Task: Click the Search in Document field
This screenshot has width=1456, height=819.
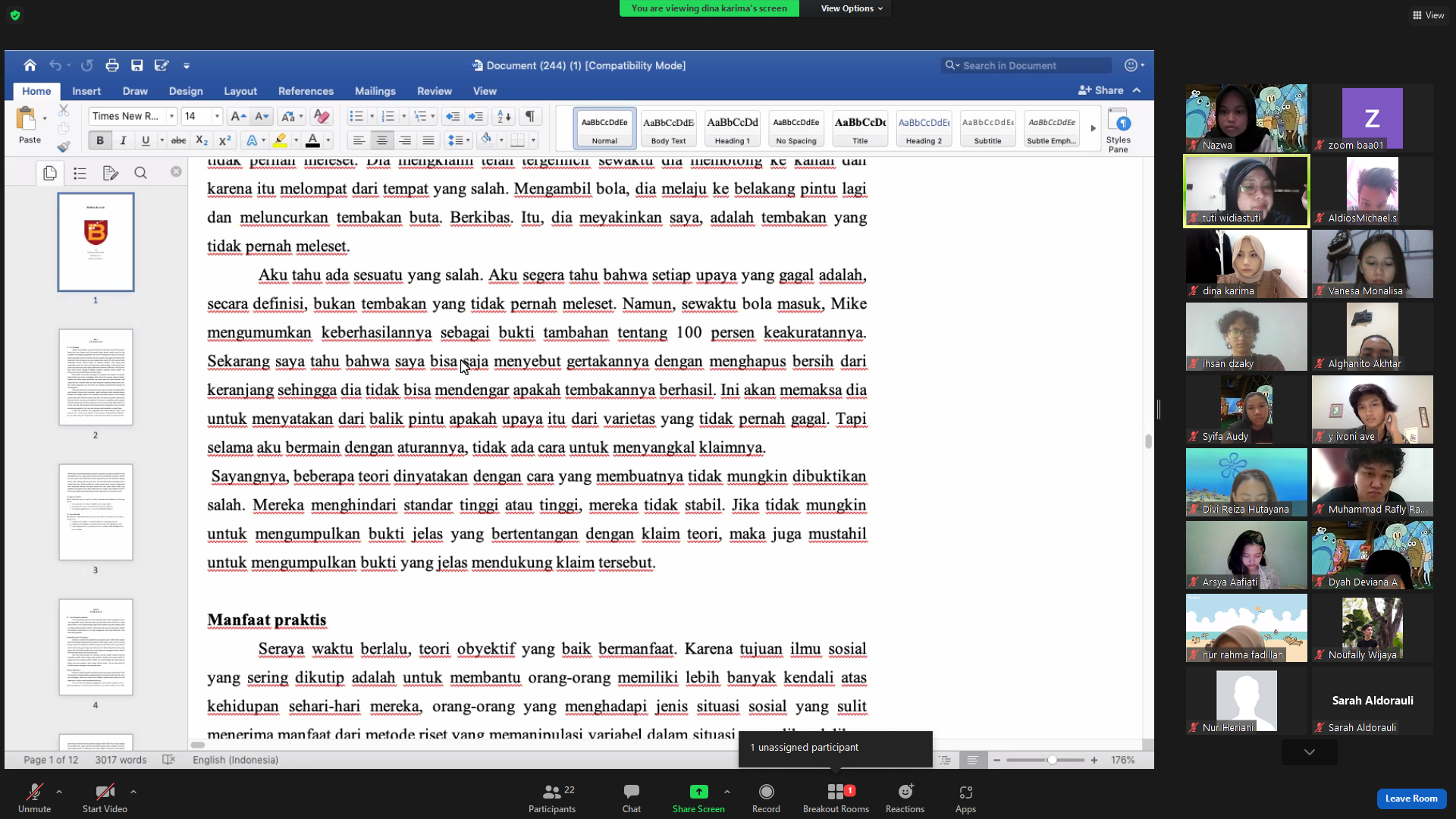Action: pos(1027,65)
